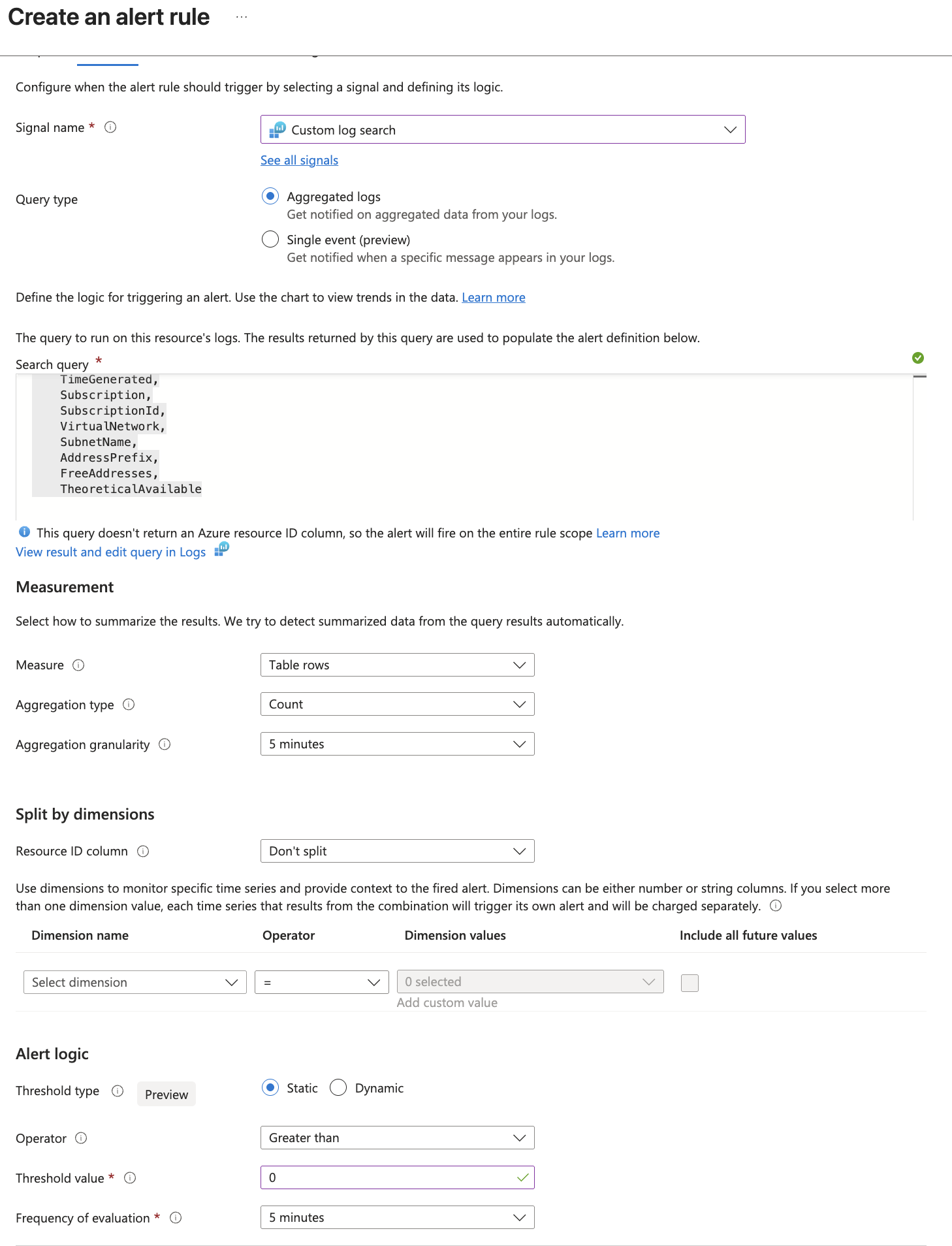Click the info icon beside Threshold type
This screenshot has height=1246, width=952.
click(117, 1091)
